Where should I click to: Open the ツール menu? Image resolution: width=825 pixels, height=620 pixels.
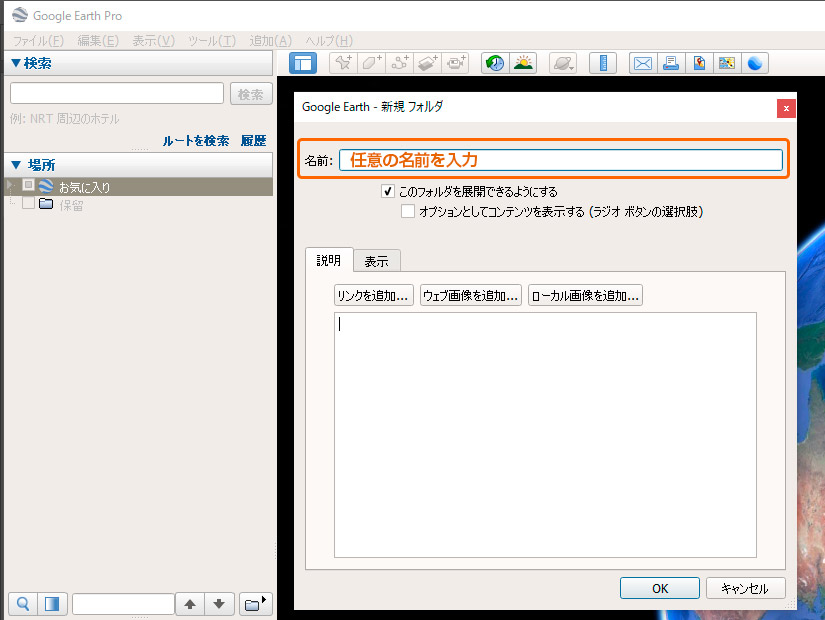[211, 41]
